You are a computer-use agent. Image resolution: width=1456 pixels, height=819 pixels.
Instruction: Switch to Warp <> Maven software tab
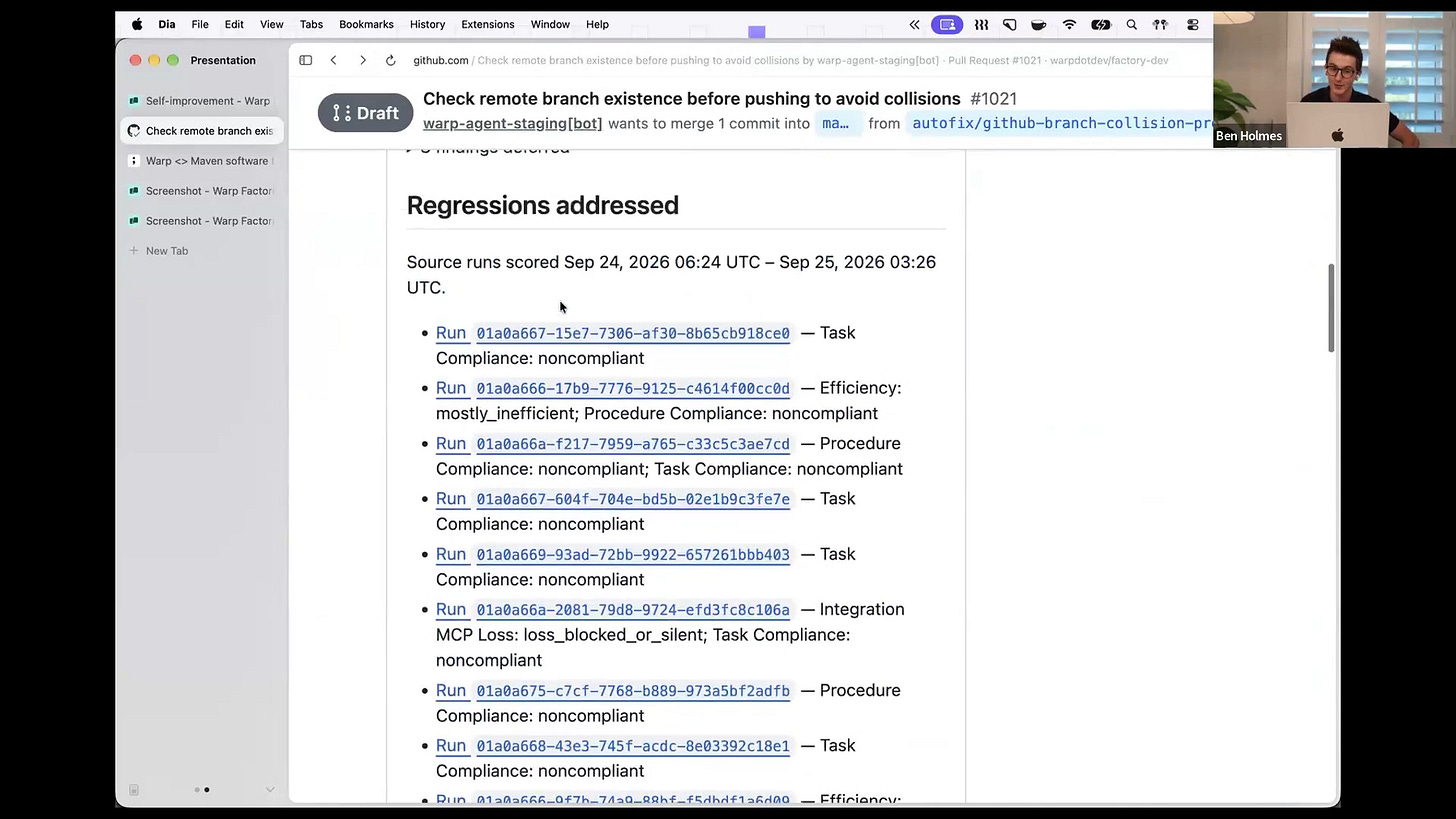pyautogui.click(x=204, y=161)
